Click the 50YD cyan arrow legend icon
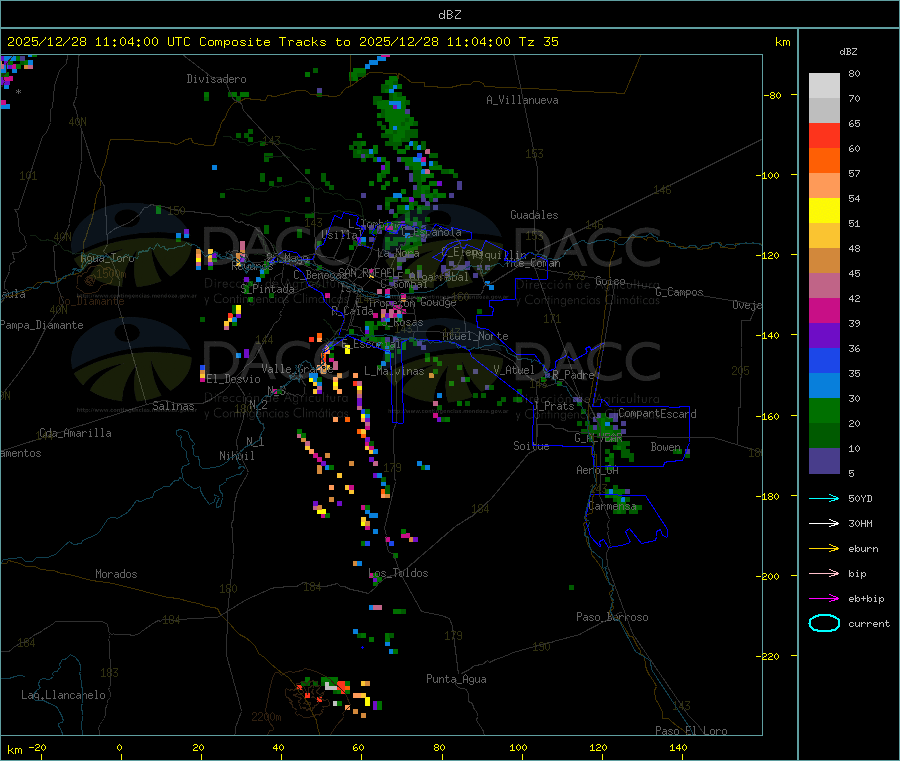 (824, 498)
